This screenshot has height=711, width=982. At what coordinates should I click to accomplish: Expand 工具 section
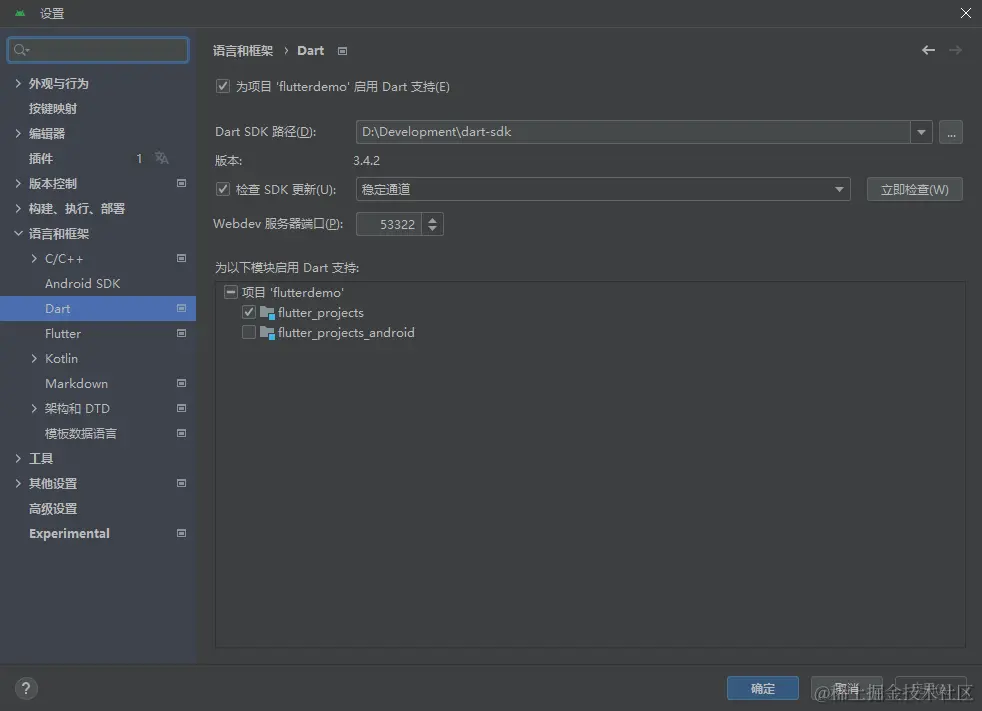coord(18,459)
